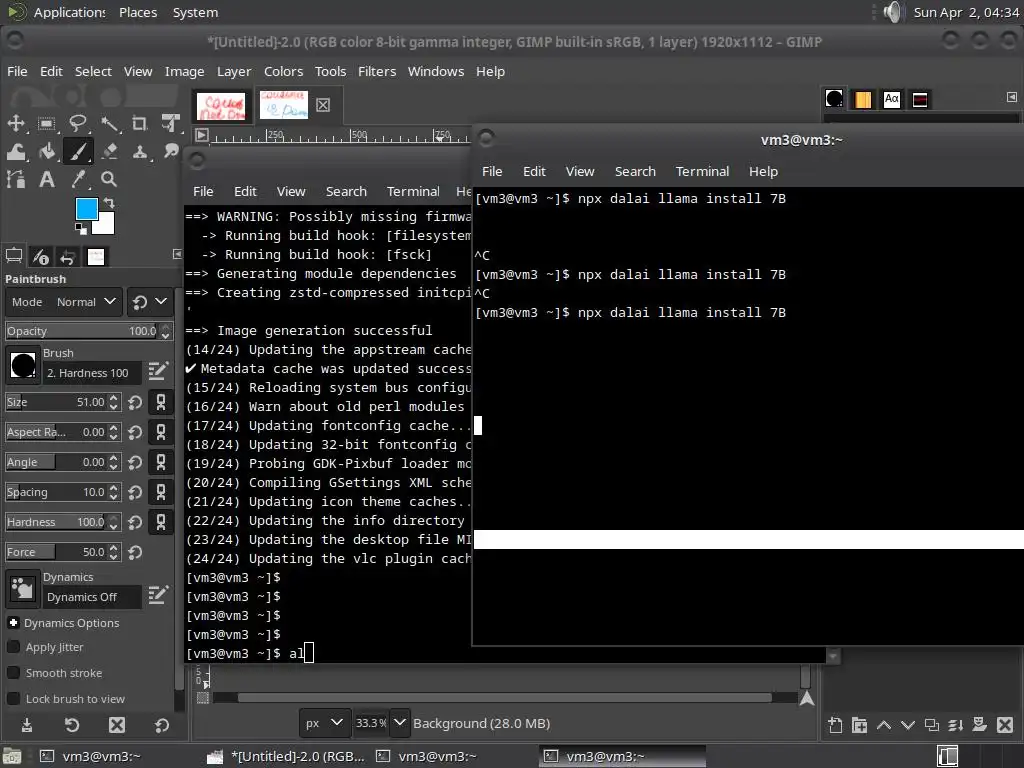Open tool options panel tab menu arrow

click(x=177, y=254)
